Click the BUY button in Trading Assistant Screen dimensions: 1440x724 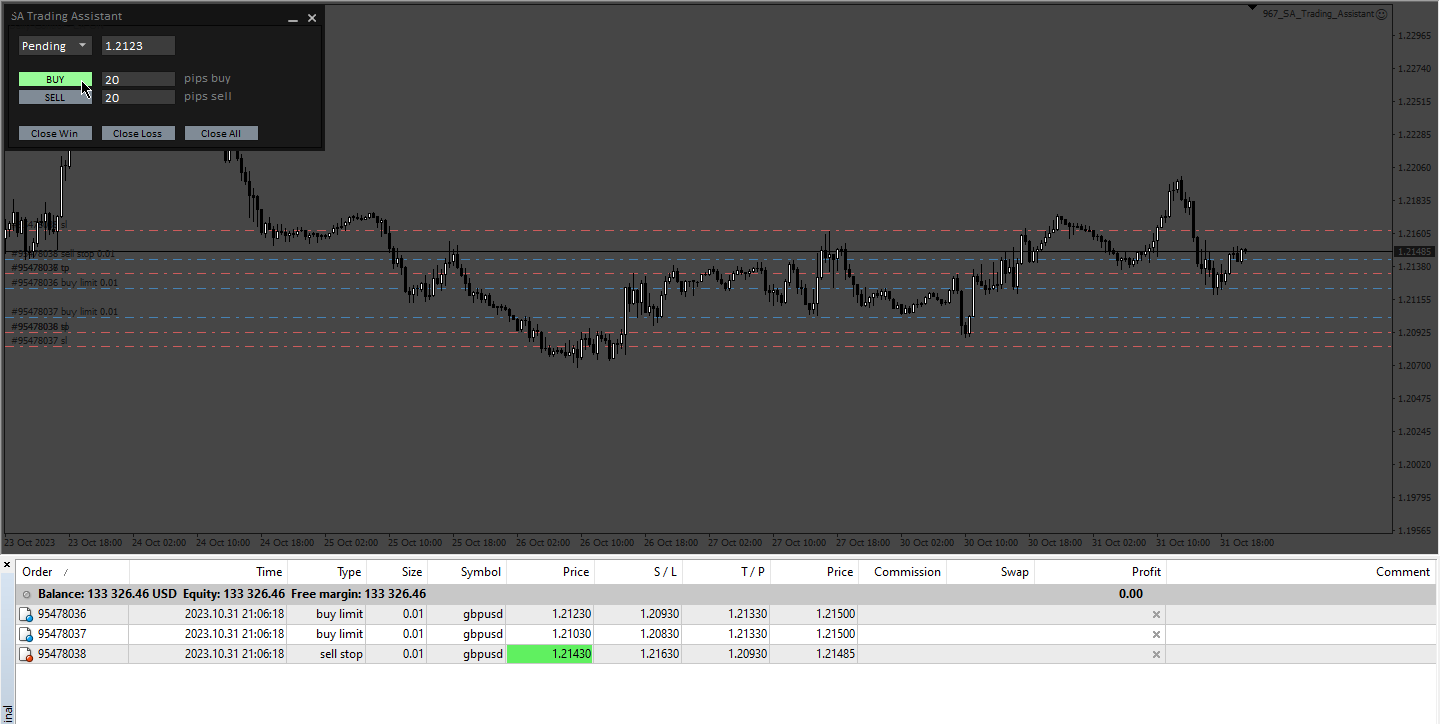click(x=55, y=79)
